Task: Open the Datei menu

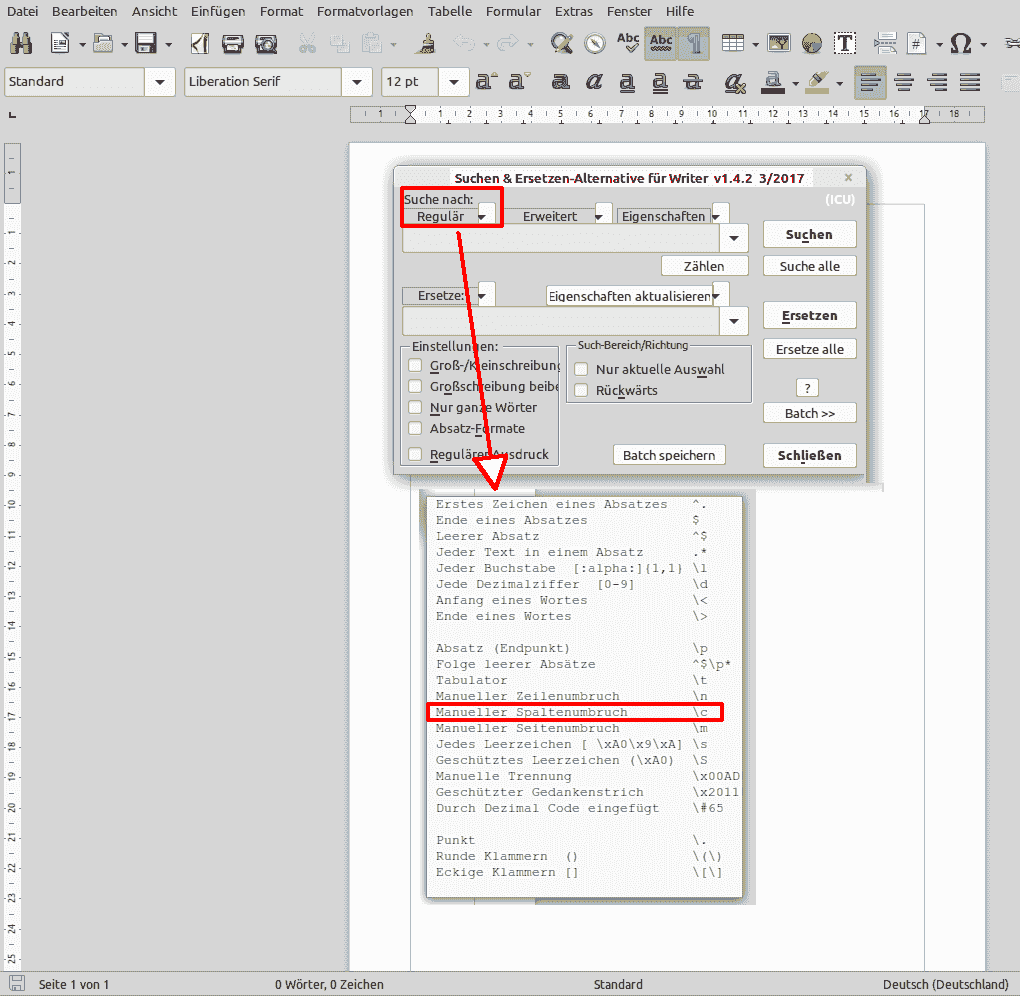Action: 22,11
